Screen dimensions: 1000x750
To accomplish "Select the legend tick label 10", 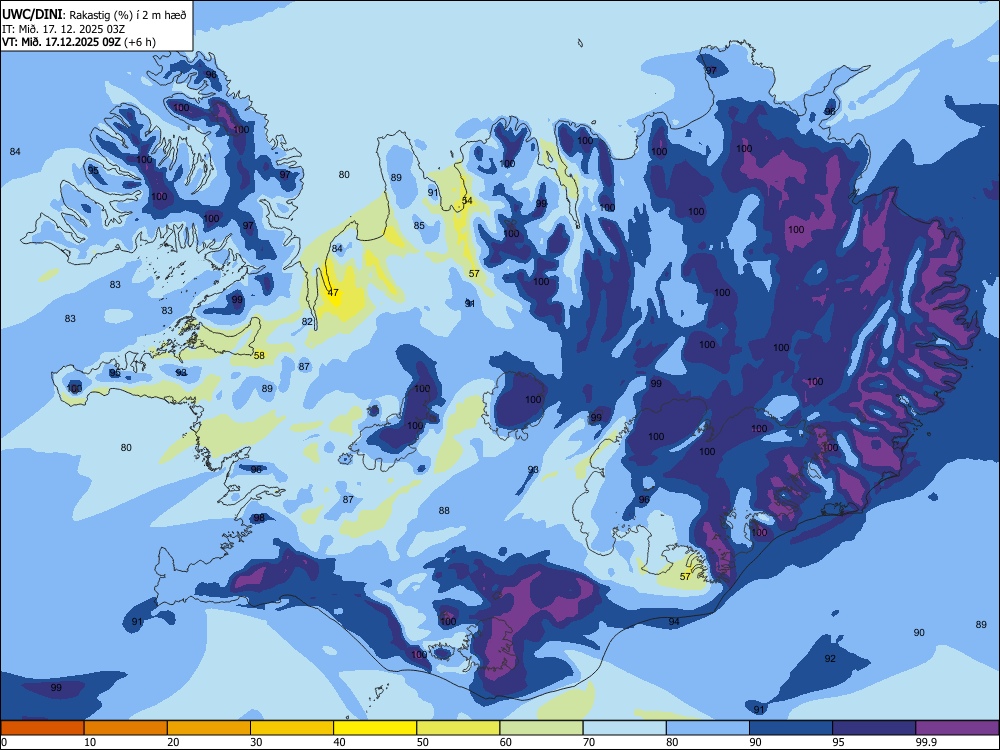I will coord(90,742).
